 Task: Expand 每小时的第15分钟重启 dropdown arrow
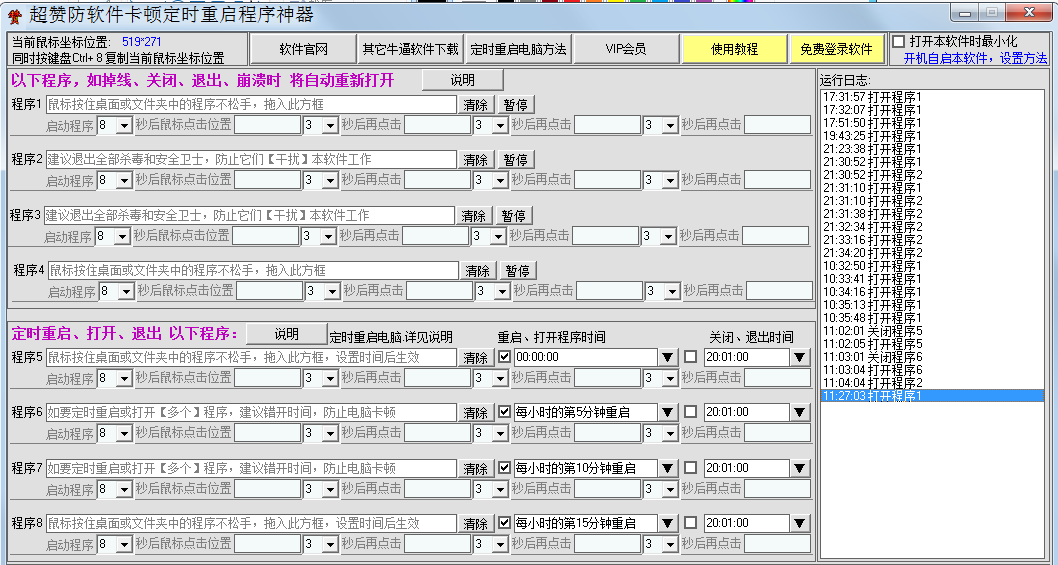click(x=667, y=523)
